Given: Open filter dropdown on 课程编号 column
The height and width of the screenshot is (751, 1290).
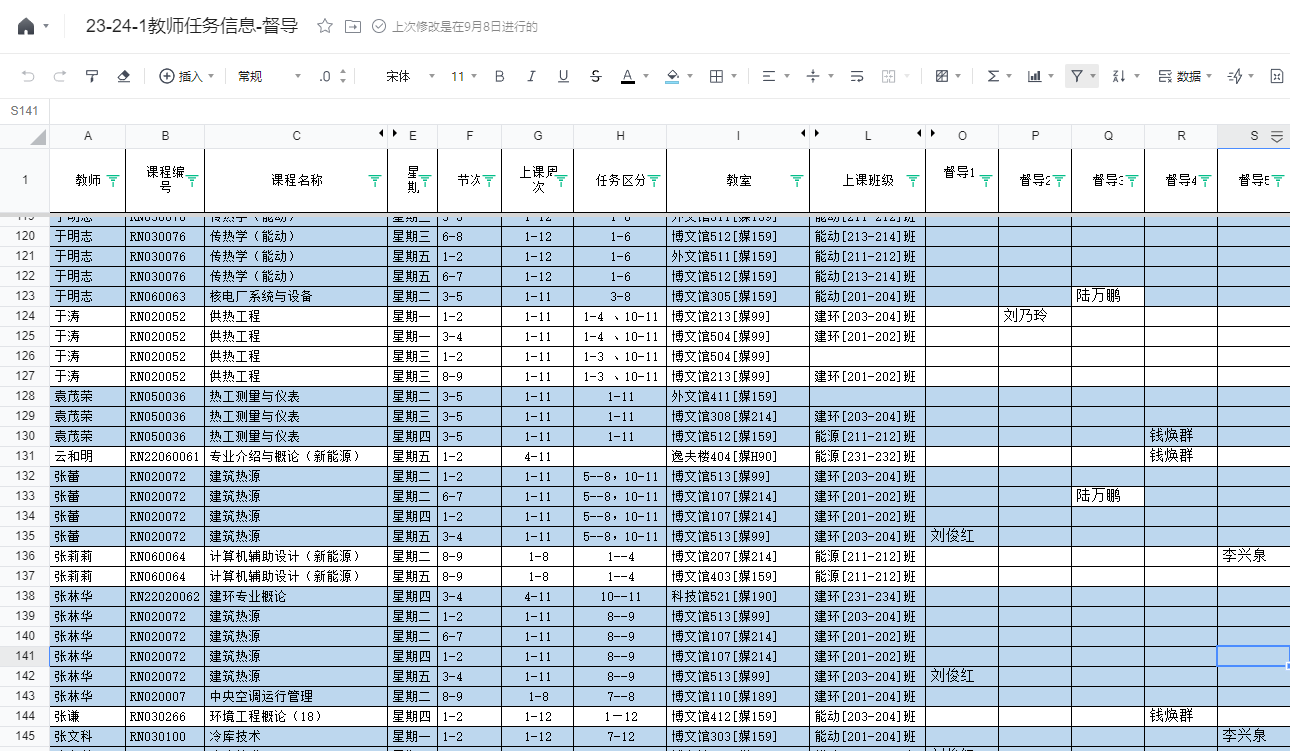Looking at the screenshot, I should point(192,181).
